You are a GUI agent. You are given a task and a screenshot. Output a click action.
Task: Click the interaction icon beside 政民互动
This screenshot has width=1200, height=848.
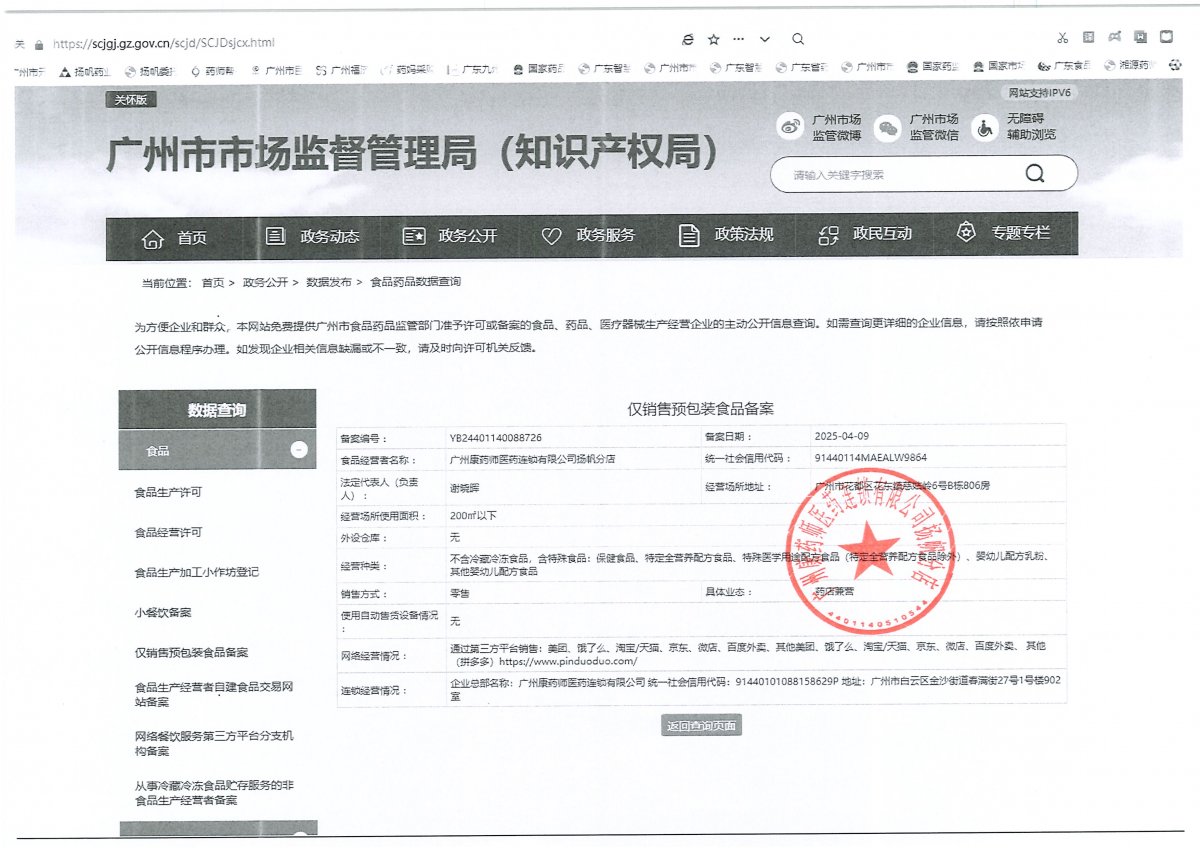click(828, 235)
